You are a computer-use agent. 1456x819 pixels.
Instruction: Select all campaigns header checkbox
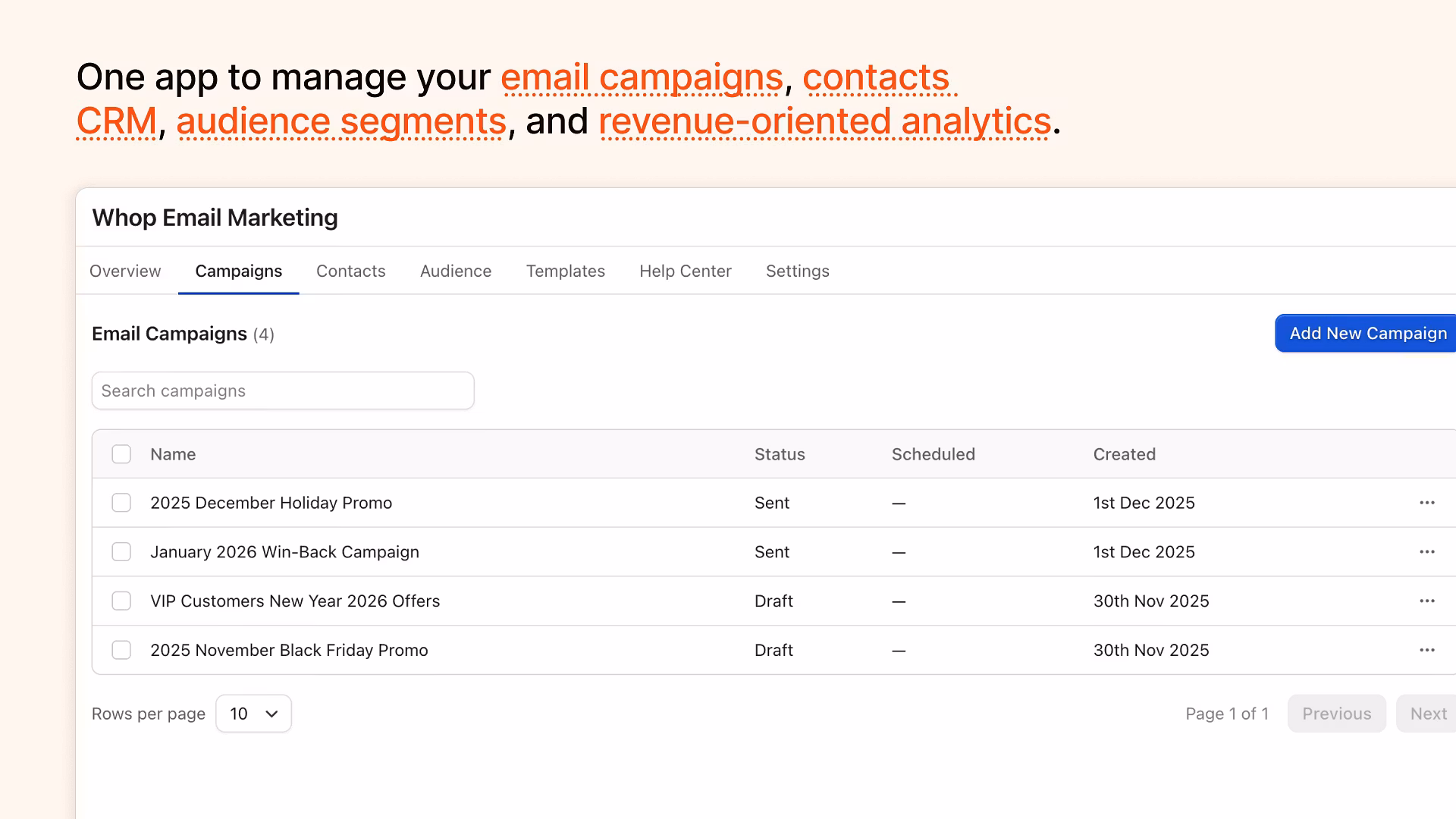tap(121, 454)
